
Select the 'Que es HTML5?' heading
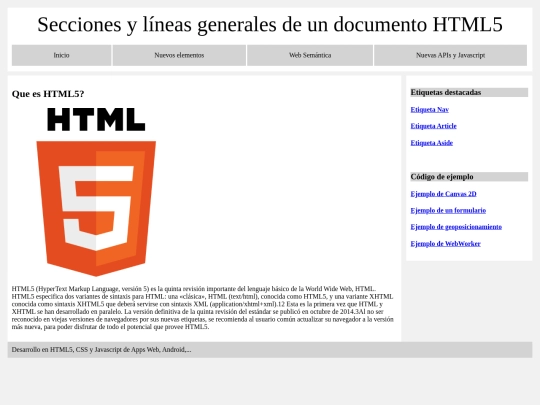click(x=48, y=94)
